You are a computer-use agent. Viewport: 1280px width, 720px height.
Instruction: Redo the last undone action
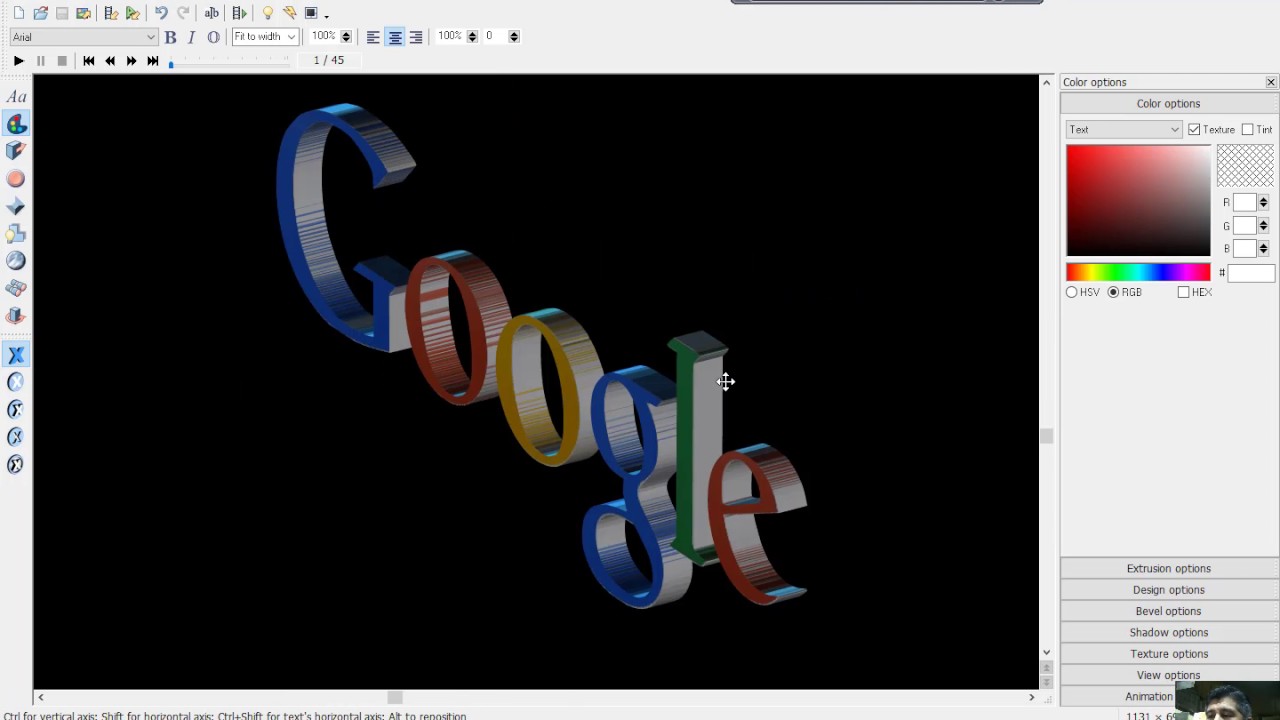click(184, 13)
